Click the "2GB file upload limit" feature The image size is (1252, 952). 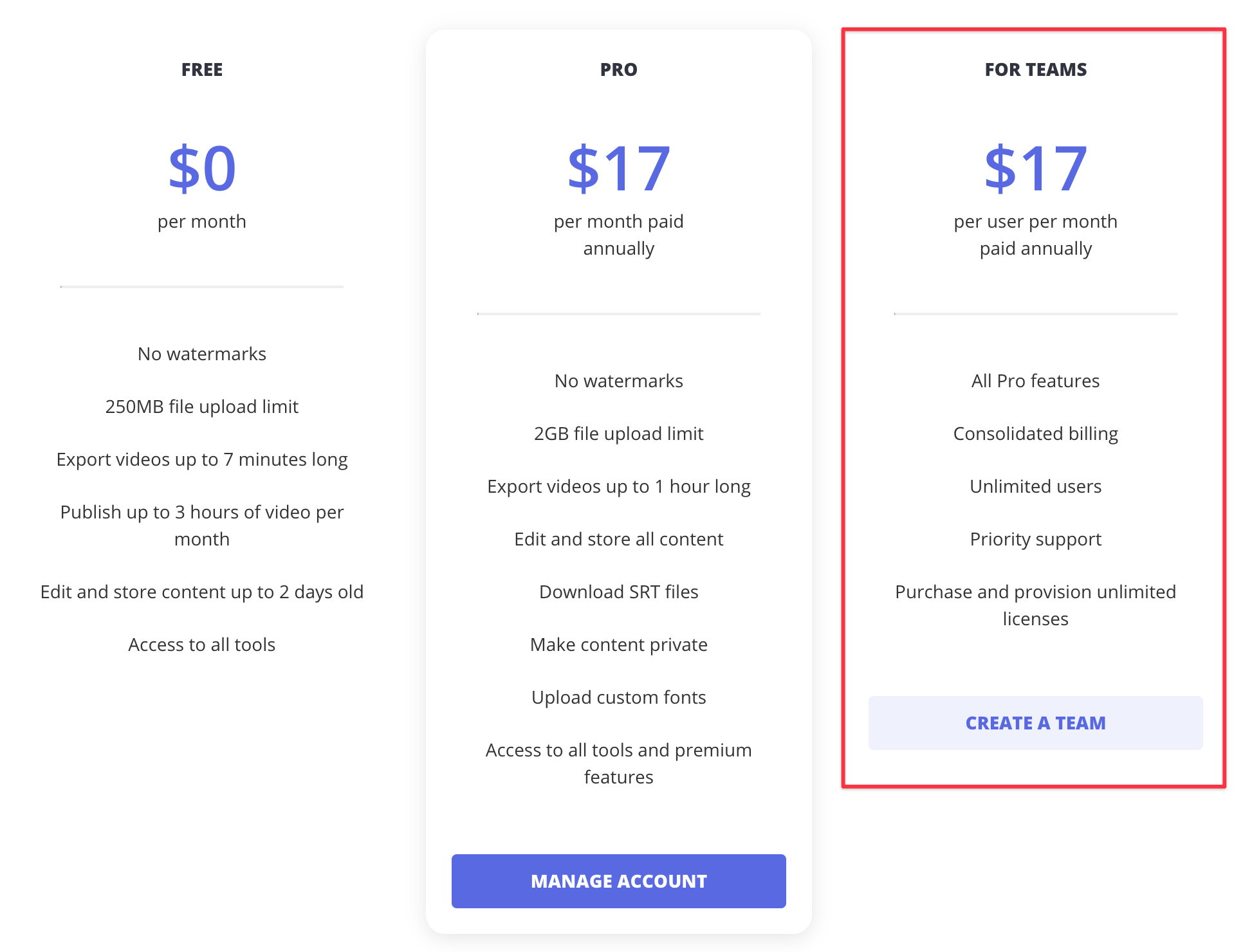coord(618,434)
